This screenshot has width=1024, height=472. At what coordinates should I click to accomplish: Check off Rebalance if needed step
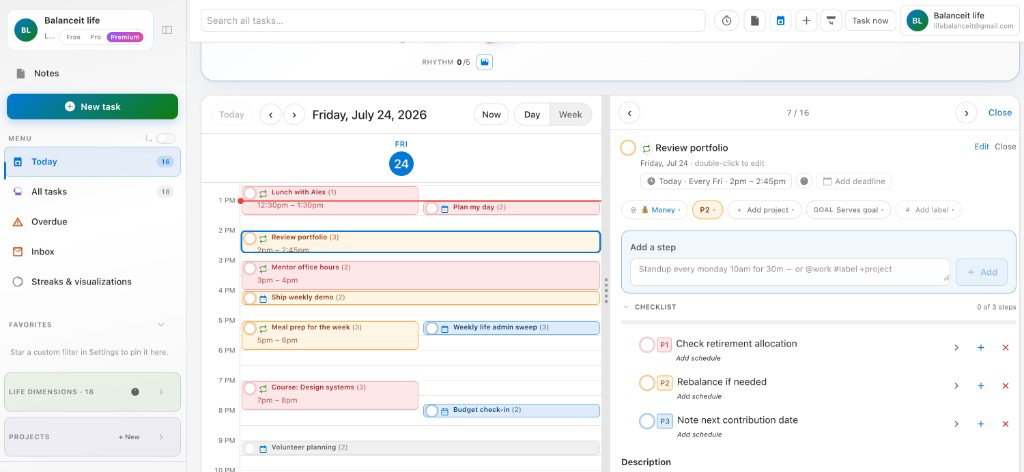pyautogui.click(x=647, y=383)
